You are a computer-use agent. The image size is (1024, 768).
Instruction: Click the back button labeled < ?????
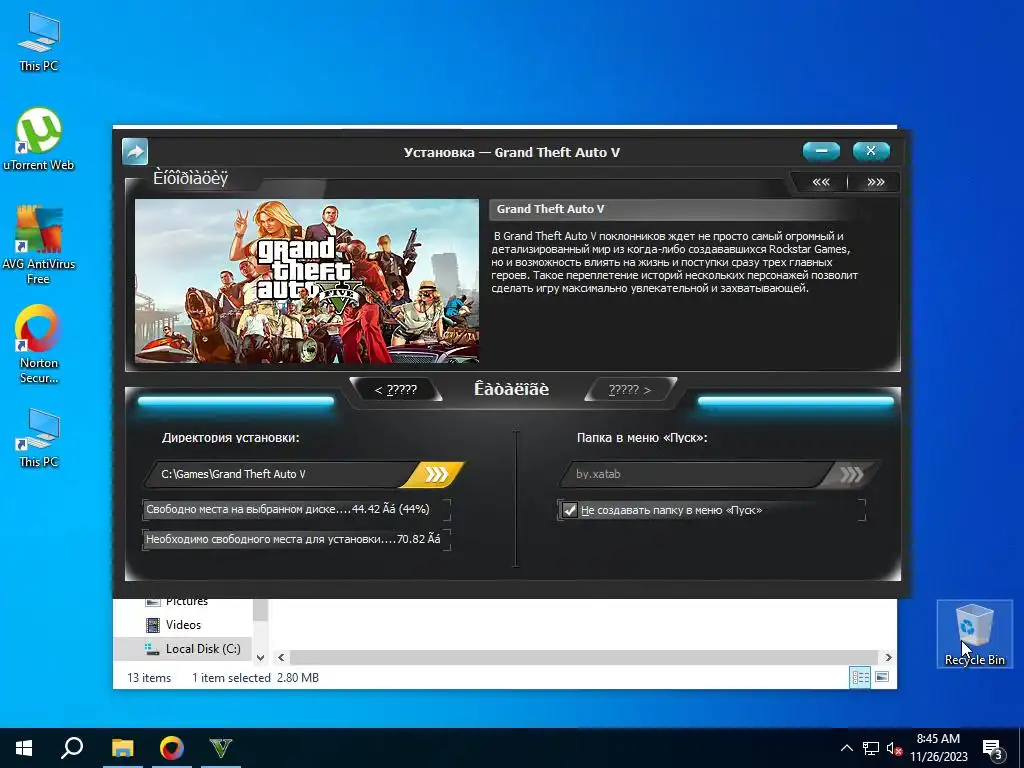(x=396, y=390)
